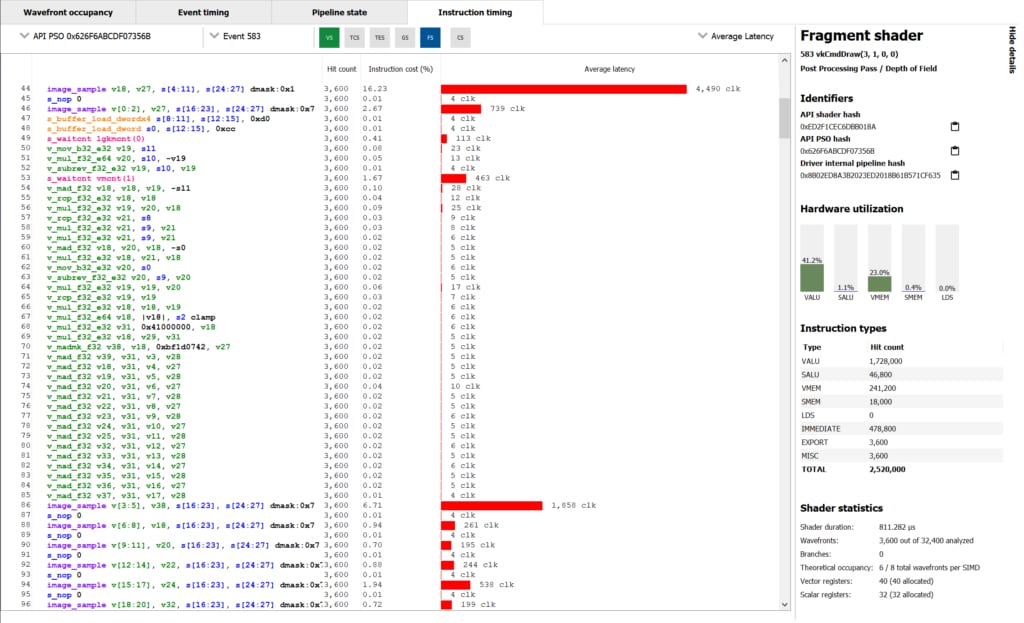Switch to the Wavefront occupancy tab
This screenshot has height=623, width=1024.
pyautogui.click(x=66, y=13)
